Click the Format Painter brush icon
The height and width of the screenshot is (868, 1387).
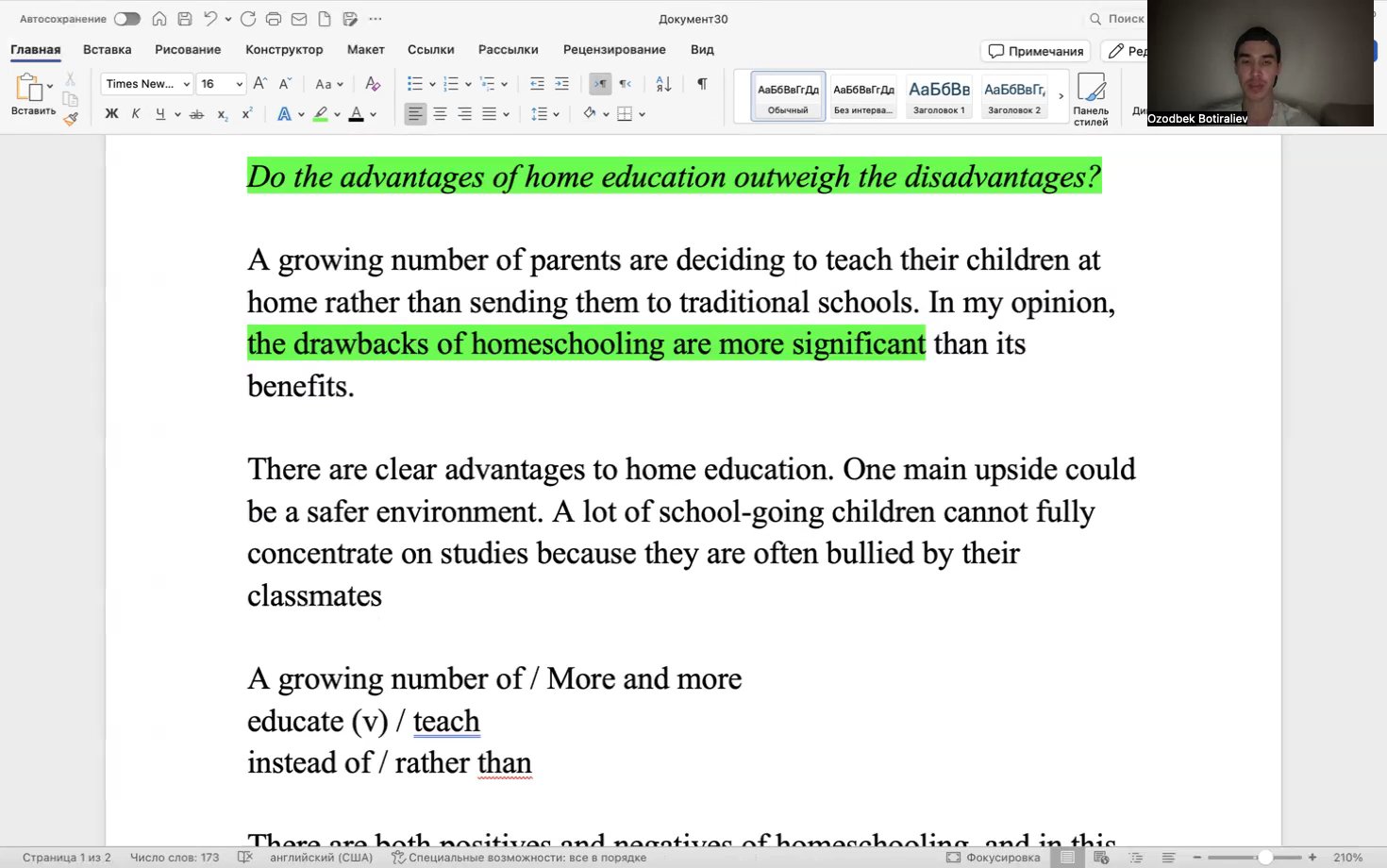click(71, 119)
